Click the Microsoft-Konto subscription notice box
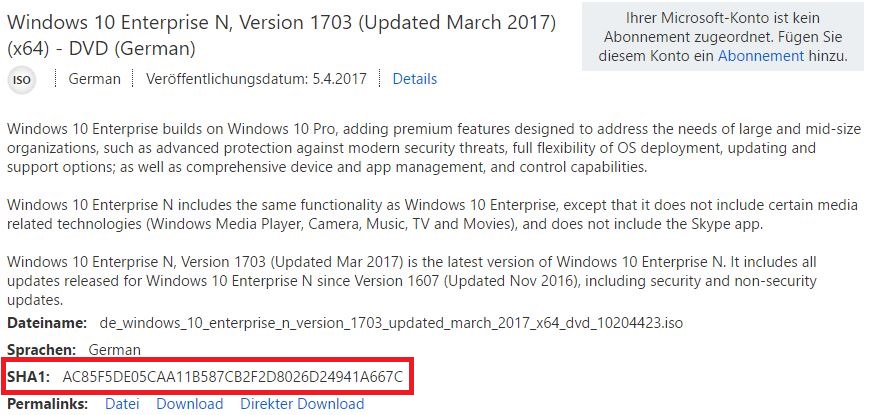Image resolution: width=873 pixels, height=415 pixels. [723, 37]
